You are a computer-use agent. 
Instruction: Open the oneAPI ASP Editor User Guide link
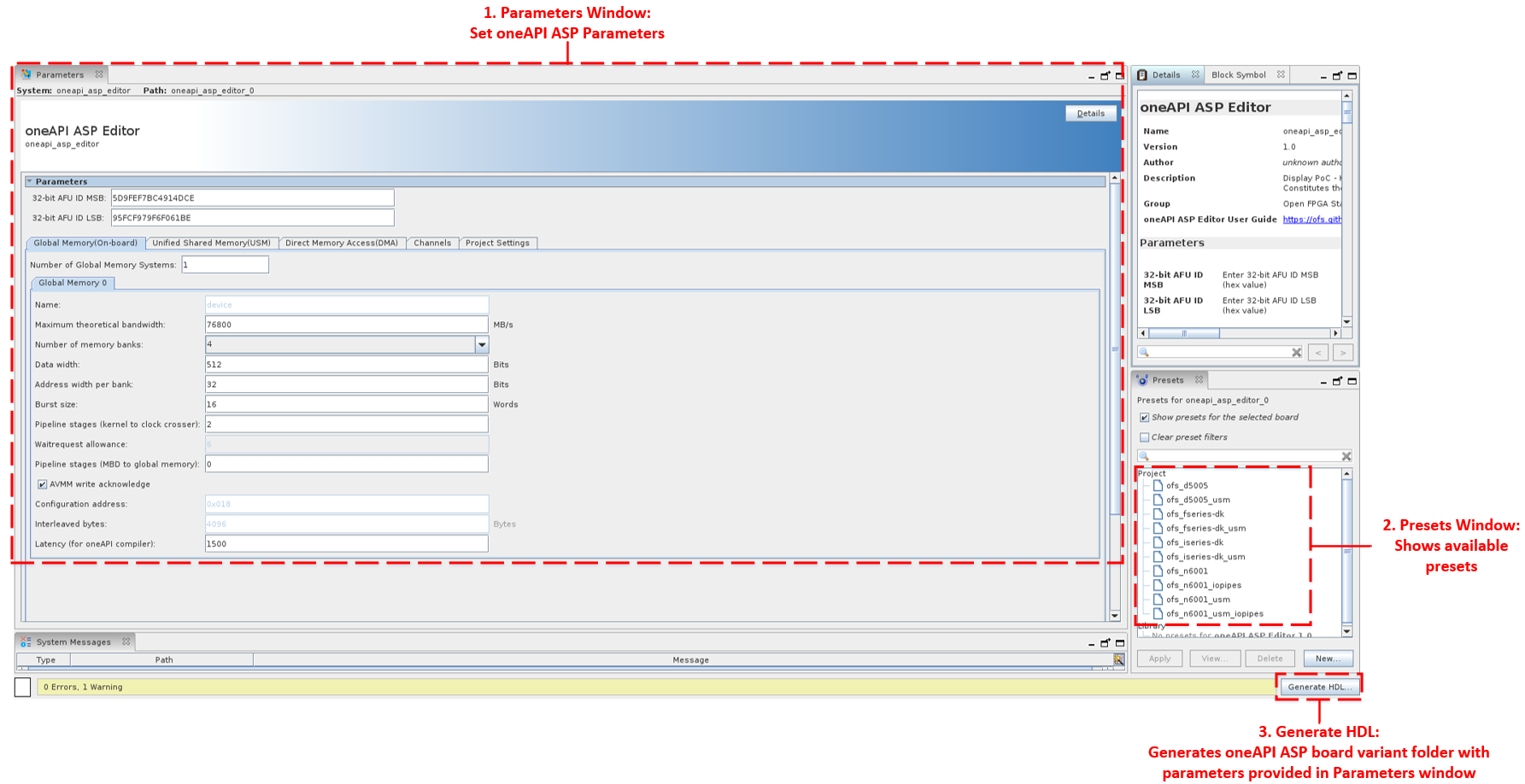(x=1311, y=219)
